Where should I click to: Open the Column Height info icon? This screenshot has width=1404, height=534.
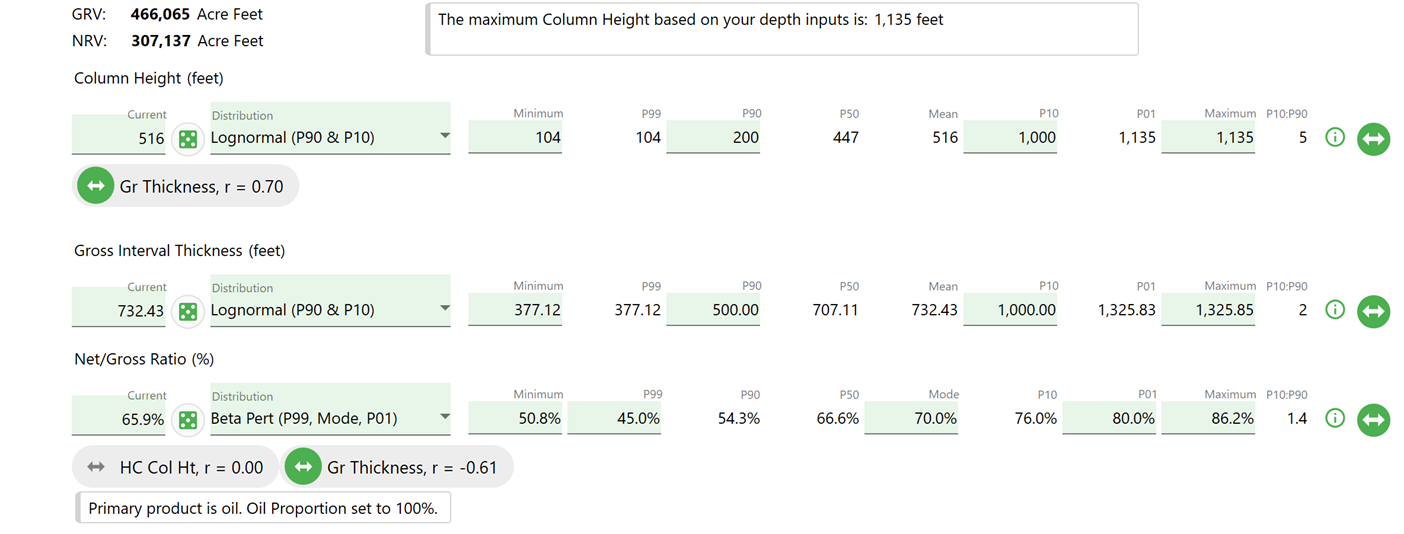pos(1334,138)
